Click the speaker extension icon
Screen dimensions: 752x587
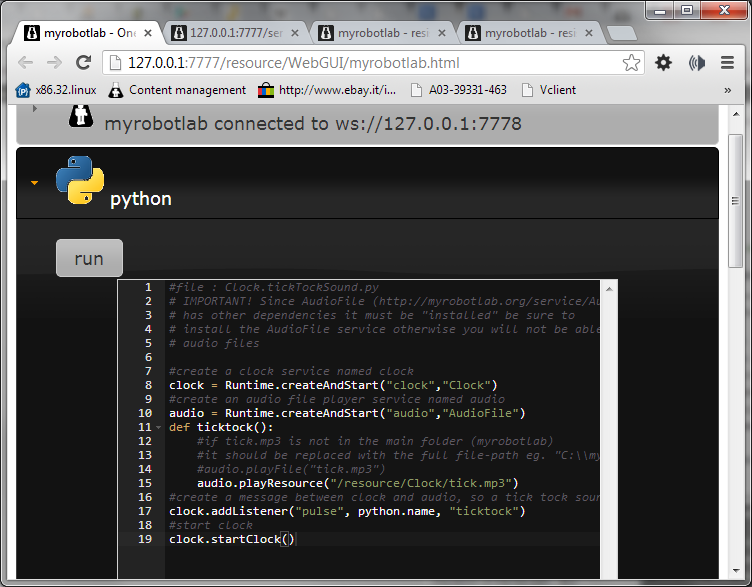(x=696, y=63)
